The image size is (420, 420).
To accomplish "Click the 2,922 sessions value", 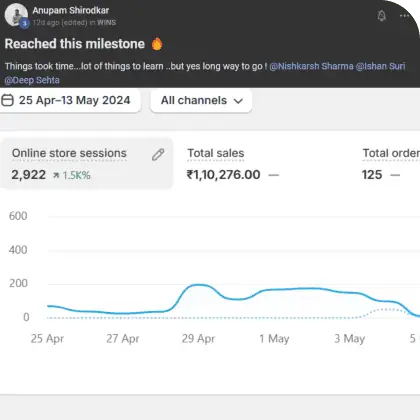I will point(29,175).
